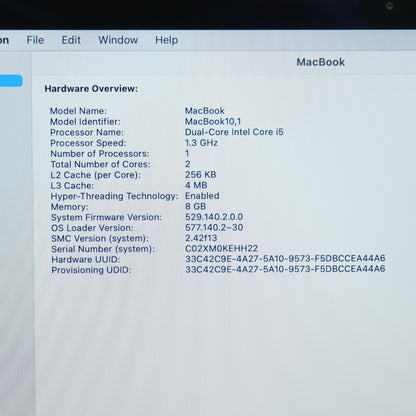Screen dimensions: 416x416
Task: Click the OS Loader Version value
Action: pyautogui.click(x=214, y=228)
